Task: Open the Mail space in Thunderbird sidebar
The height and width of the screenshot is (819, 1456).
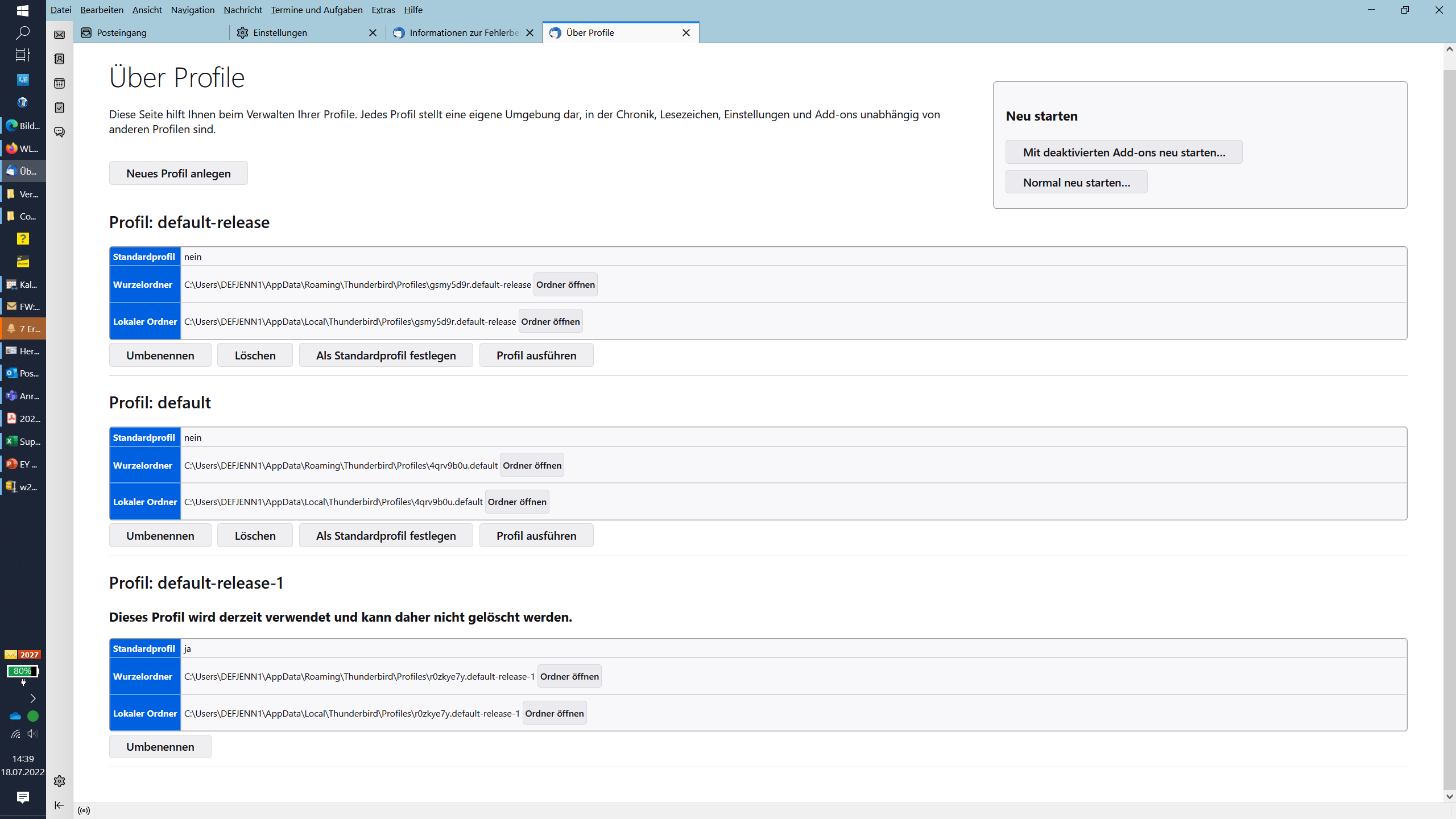Action: click(59, 35)
